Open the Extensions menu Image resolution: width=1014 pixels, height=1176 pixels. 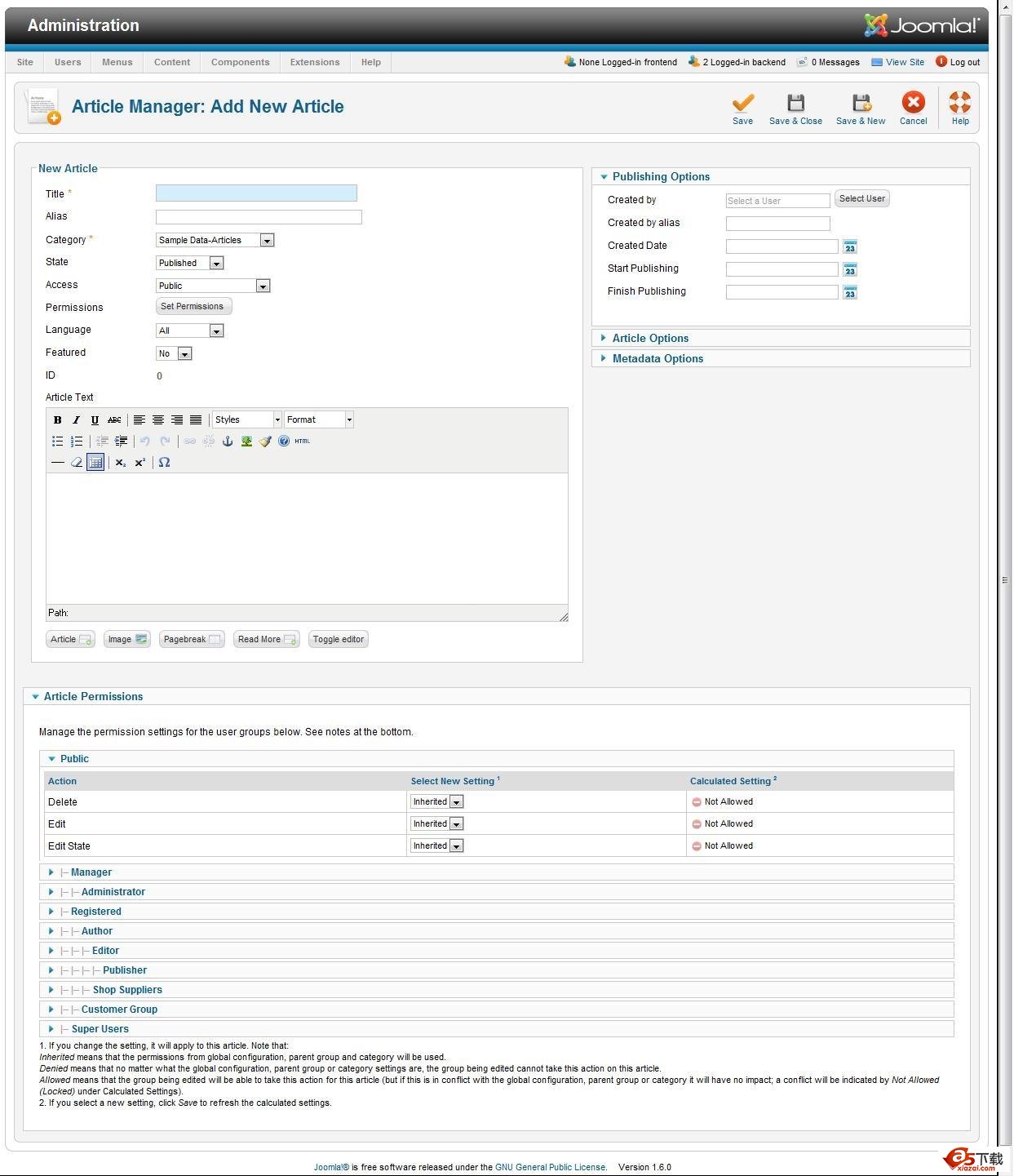pos(314,62)
